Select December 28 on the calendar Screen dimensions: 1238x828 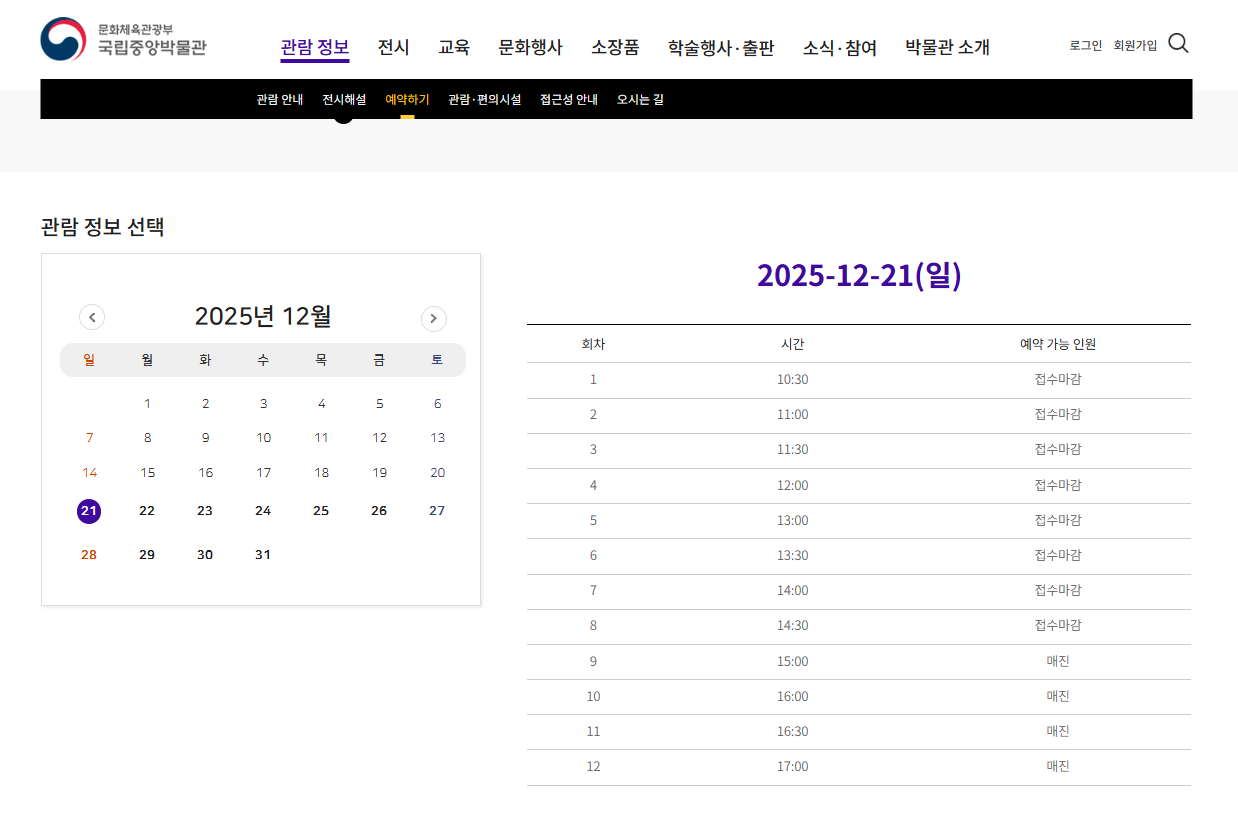tap(89, 555)
